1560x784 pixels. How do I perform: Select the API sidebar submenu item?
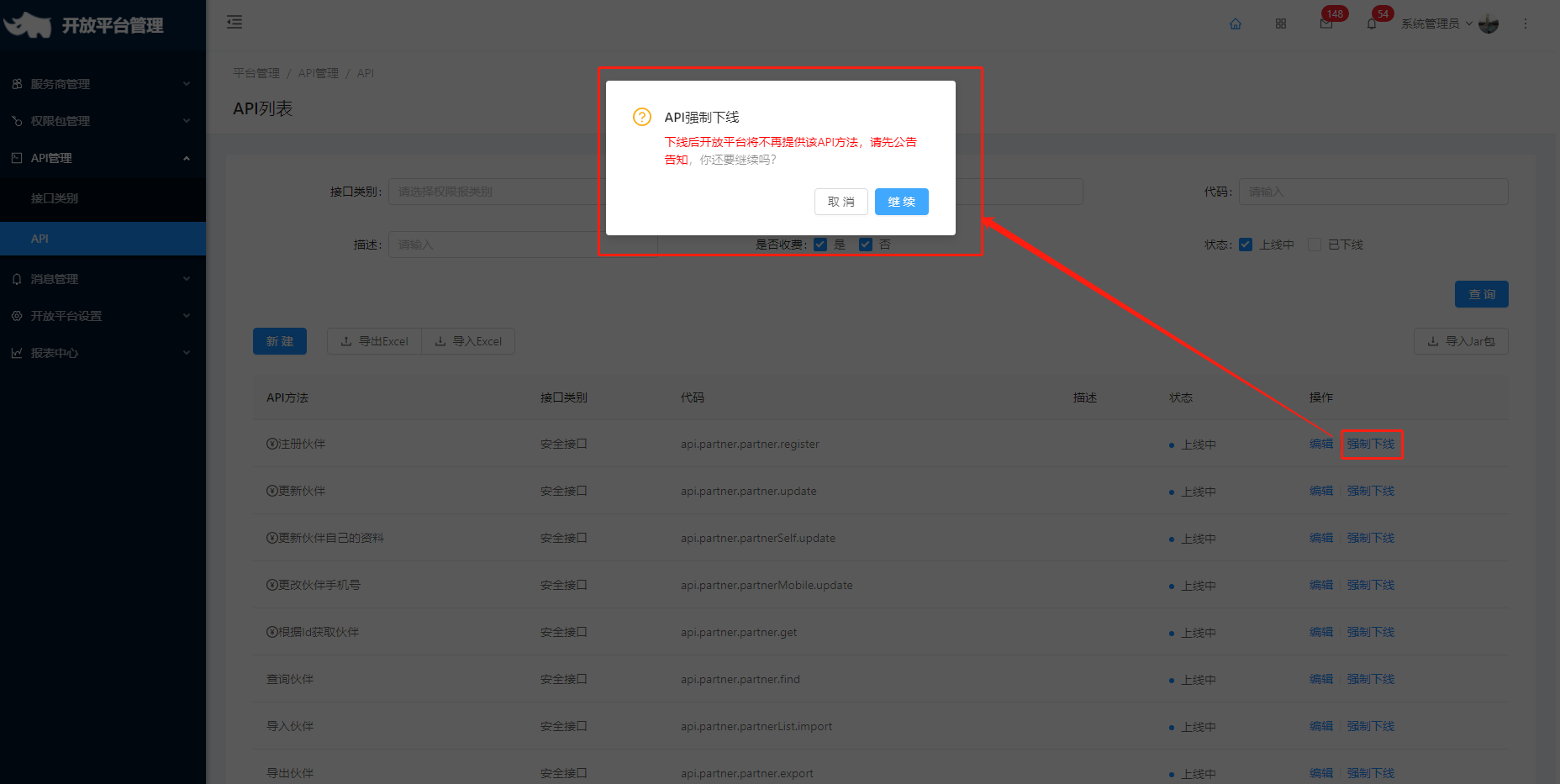[103, 239]
